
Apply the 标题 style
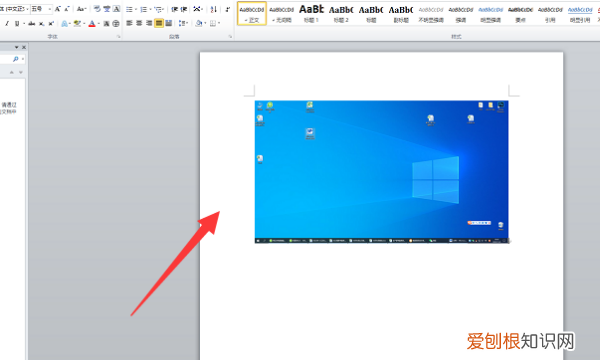point(371,13)
